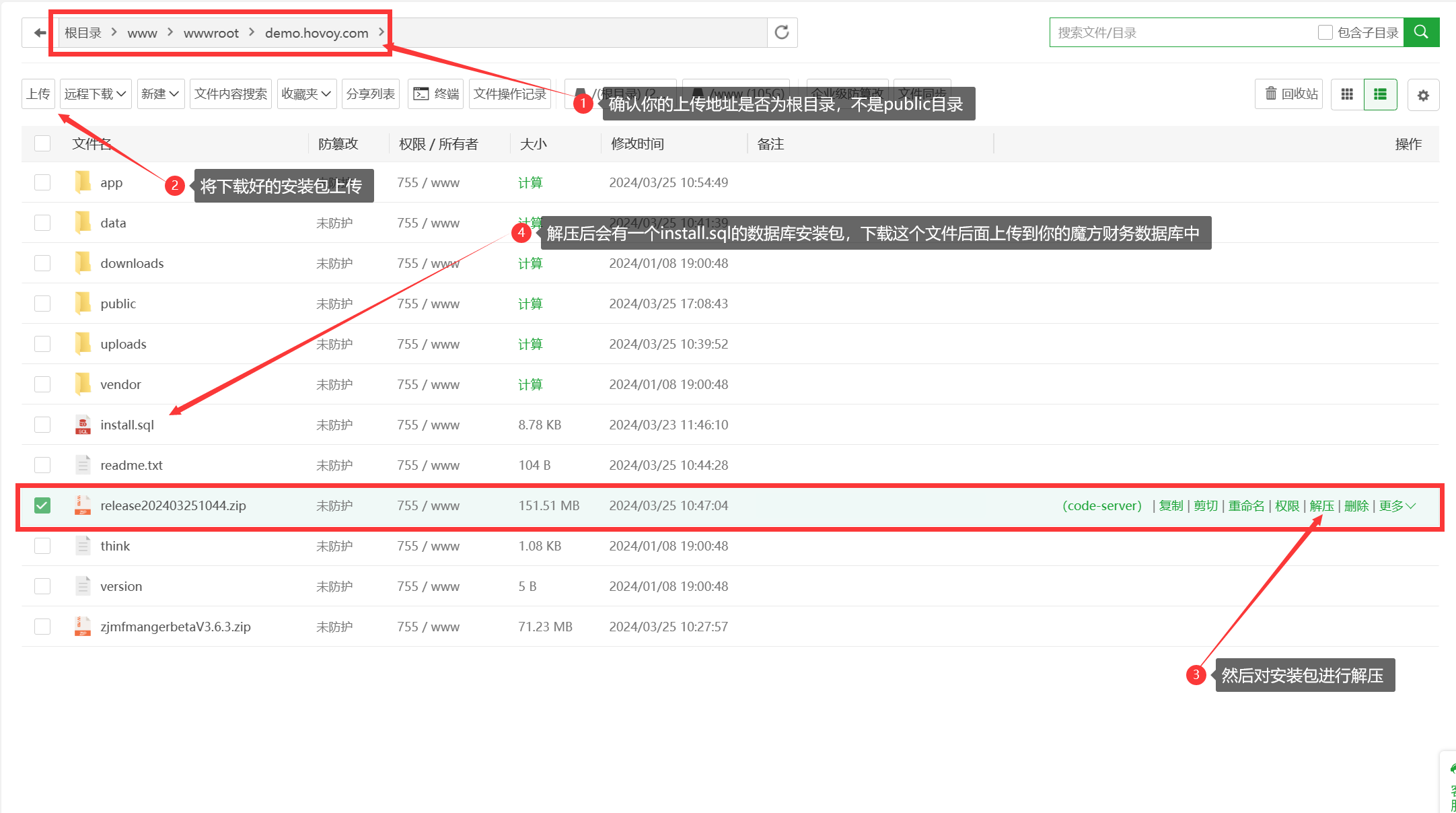Click the 搜索文件/目录 search field
1456x813 pixels.
1181,32
